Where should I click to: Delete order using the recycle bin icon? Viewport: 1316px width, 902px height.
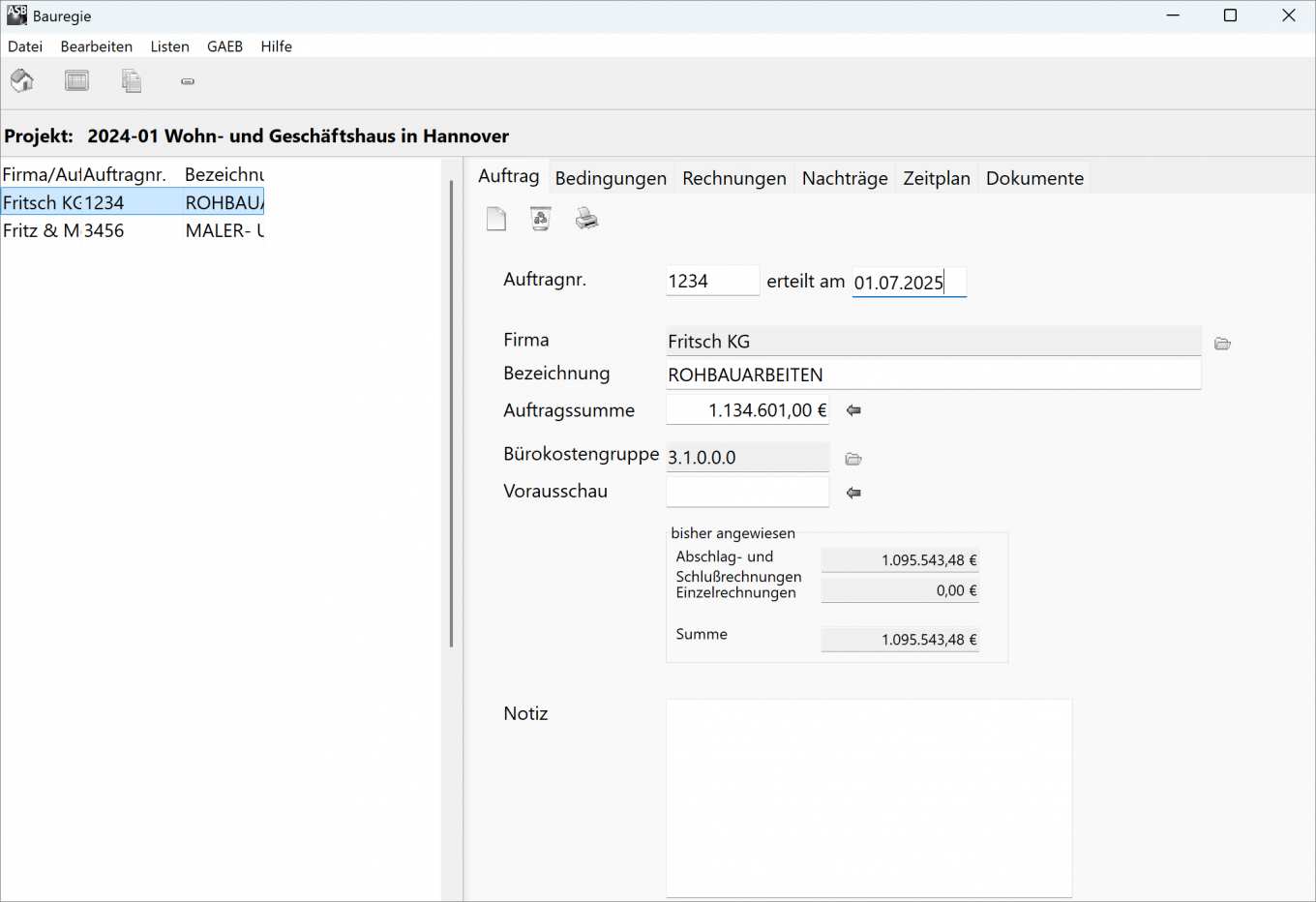[541, 219]
